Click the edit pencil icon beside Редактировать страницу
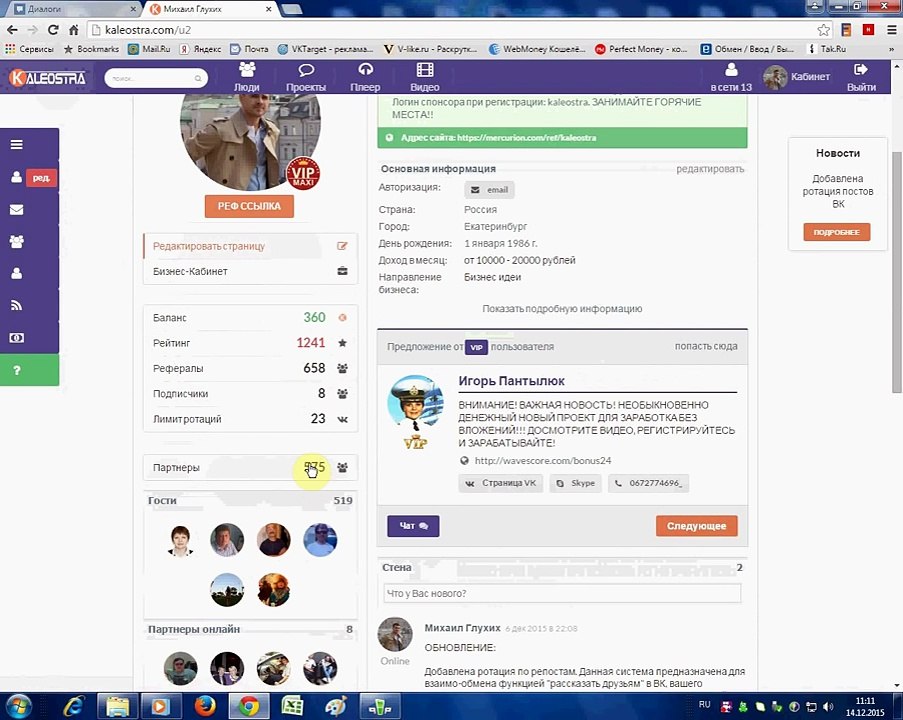Viewport: 903px width, 720px height. [342, 246]
